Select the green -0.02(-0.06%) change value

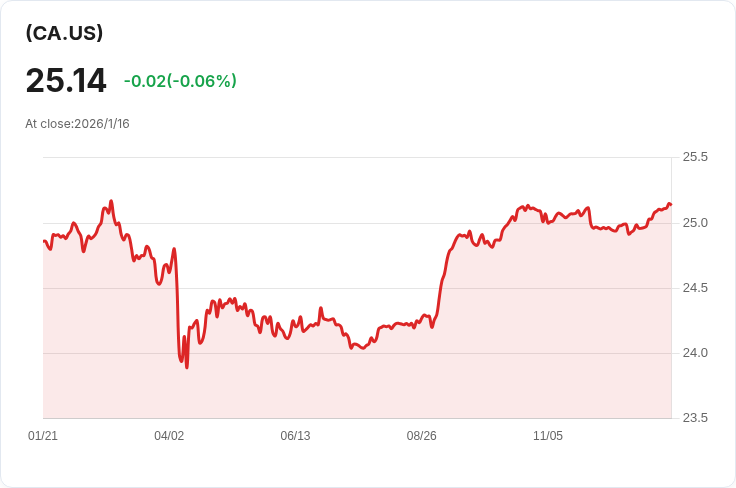click(x=180, y=81)
